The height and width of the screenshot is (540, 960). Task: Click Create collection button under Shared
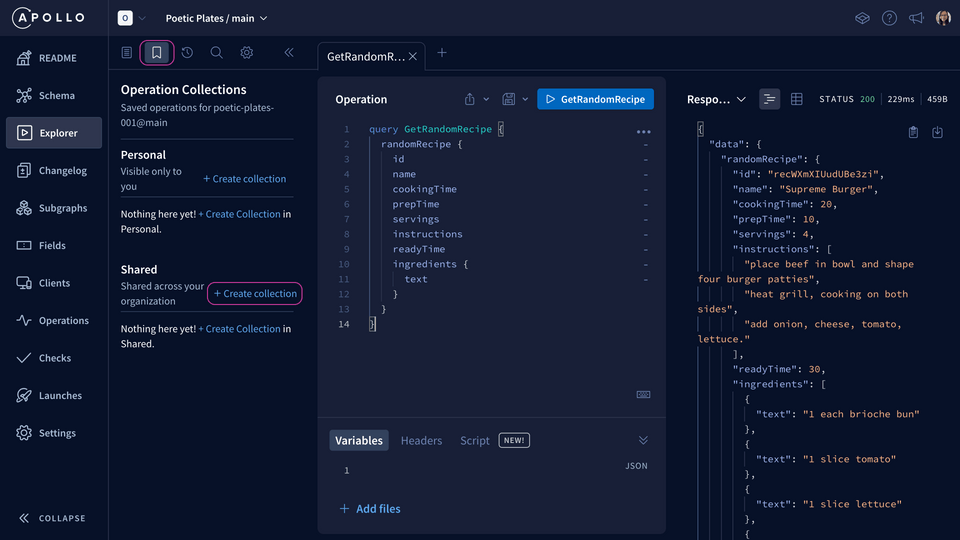point(255,293)
